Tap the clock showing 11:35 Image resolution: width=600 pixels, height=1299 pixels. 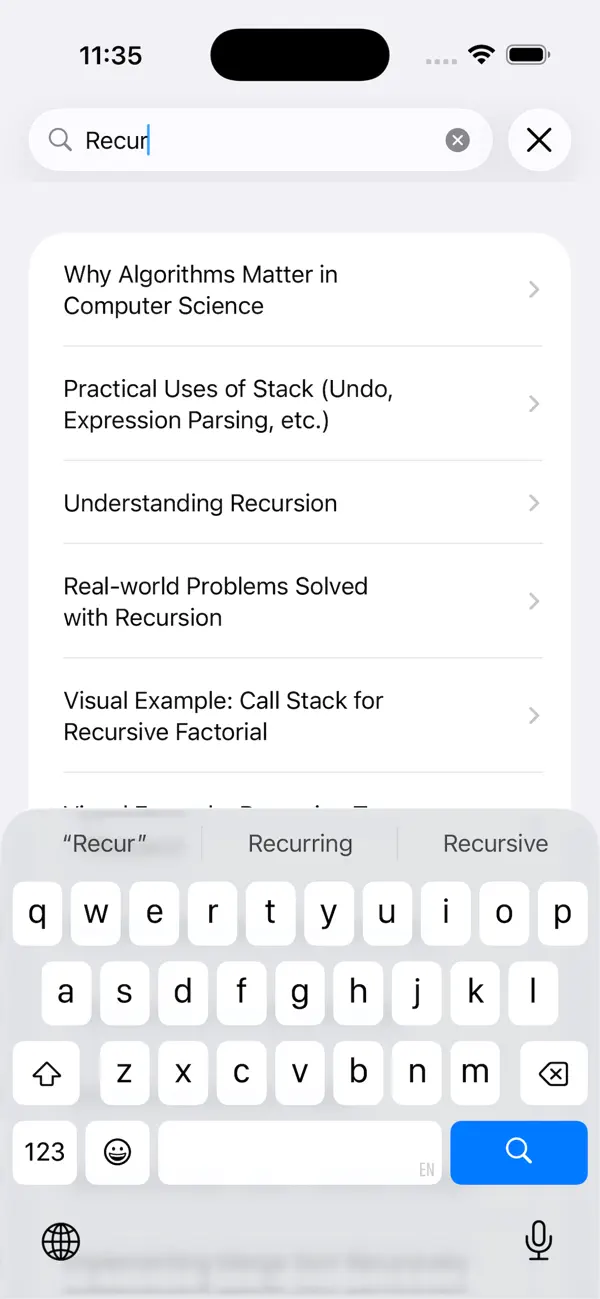110,55
